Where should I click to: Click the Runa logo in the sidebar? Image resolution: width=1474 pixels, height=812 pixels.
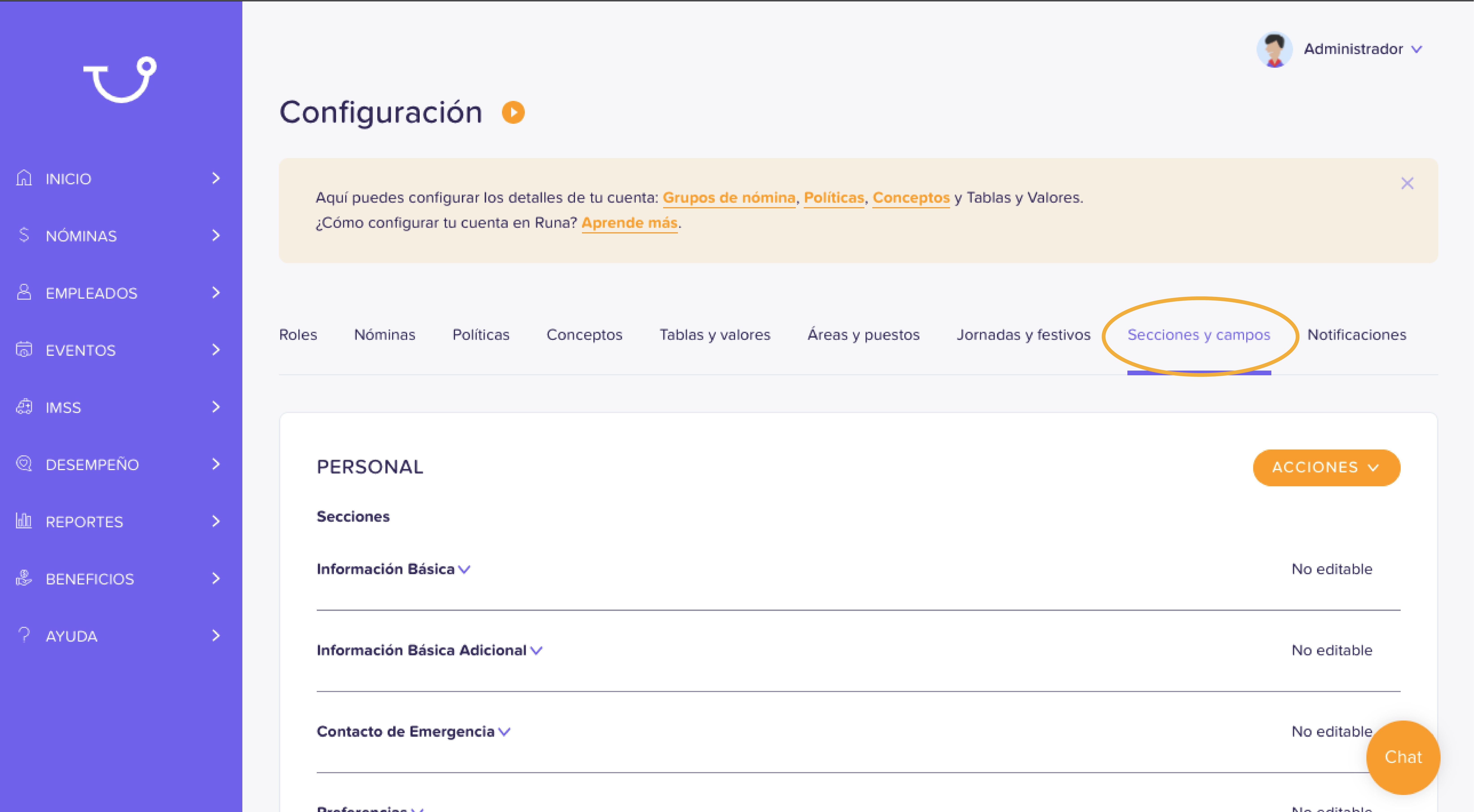point(120,80)
